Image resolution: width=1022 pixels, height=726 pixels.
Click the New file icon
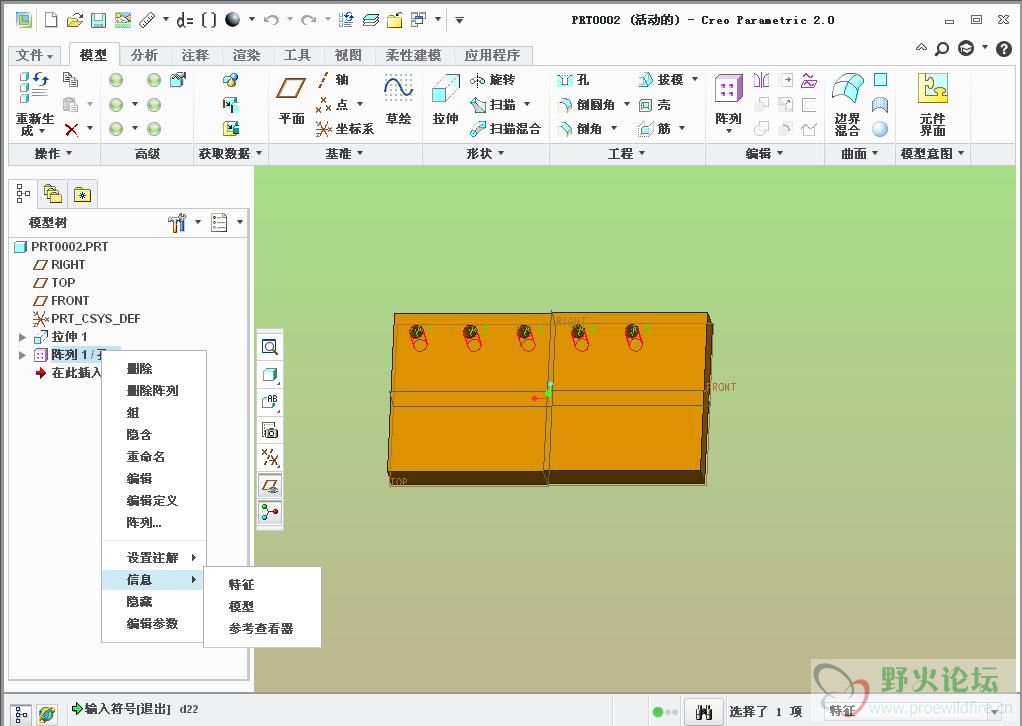tap(51, 20)
